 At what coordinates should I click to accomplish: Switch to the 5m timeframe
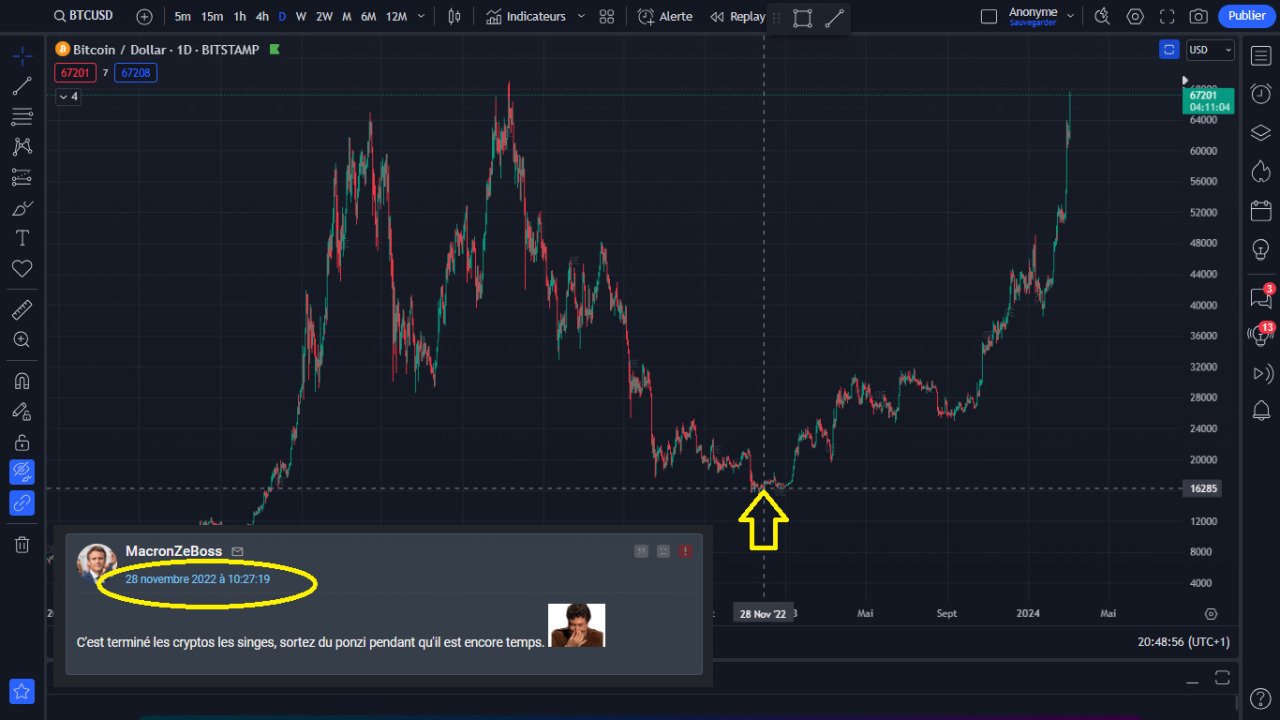click(183, 16)
